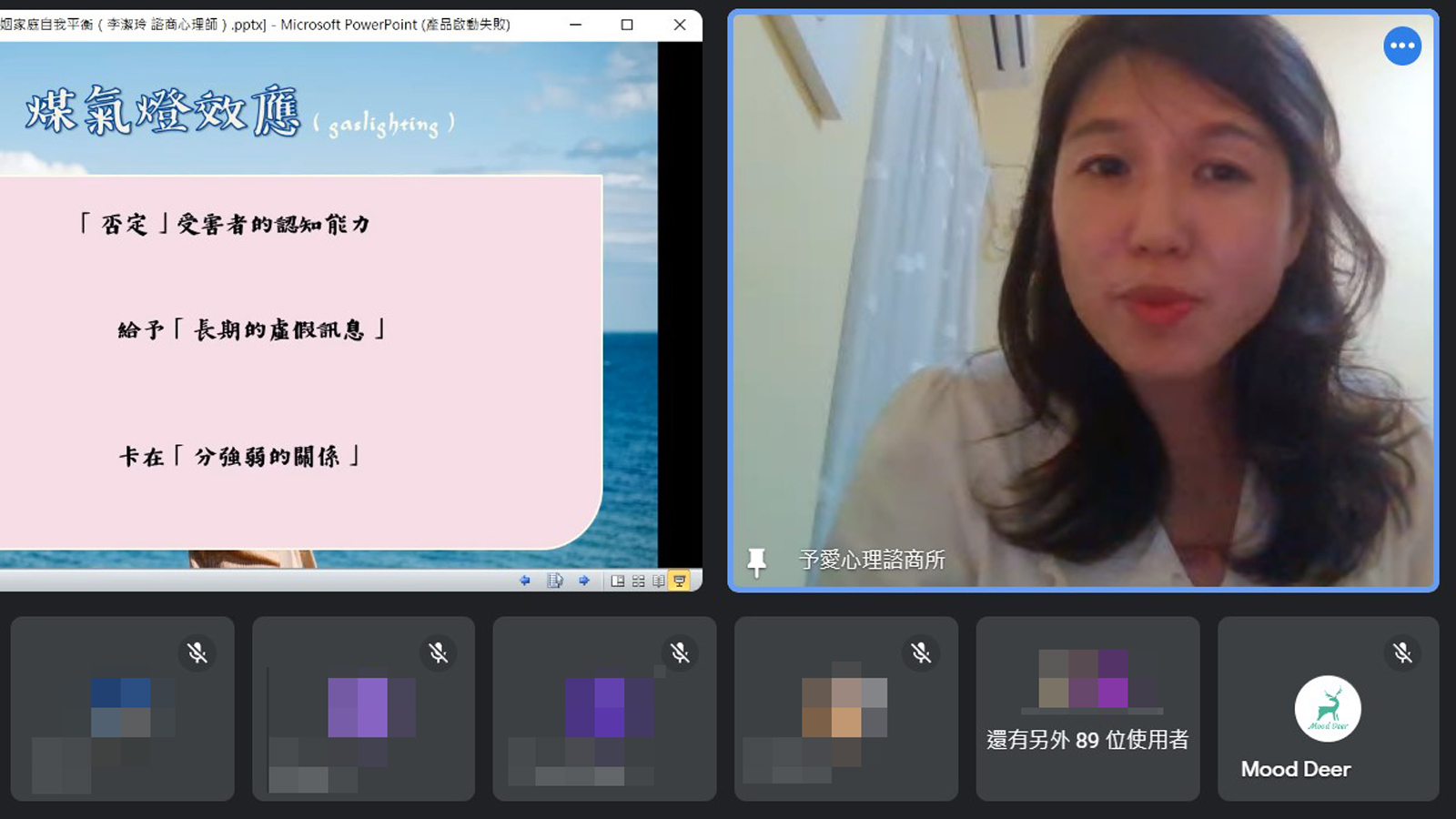Viewport: 1456px width, 819px height.
Task: Click the 予愛心理諮商所 name label
Action: point(872,560)
